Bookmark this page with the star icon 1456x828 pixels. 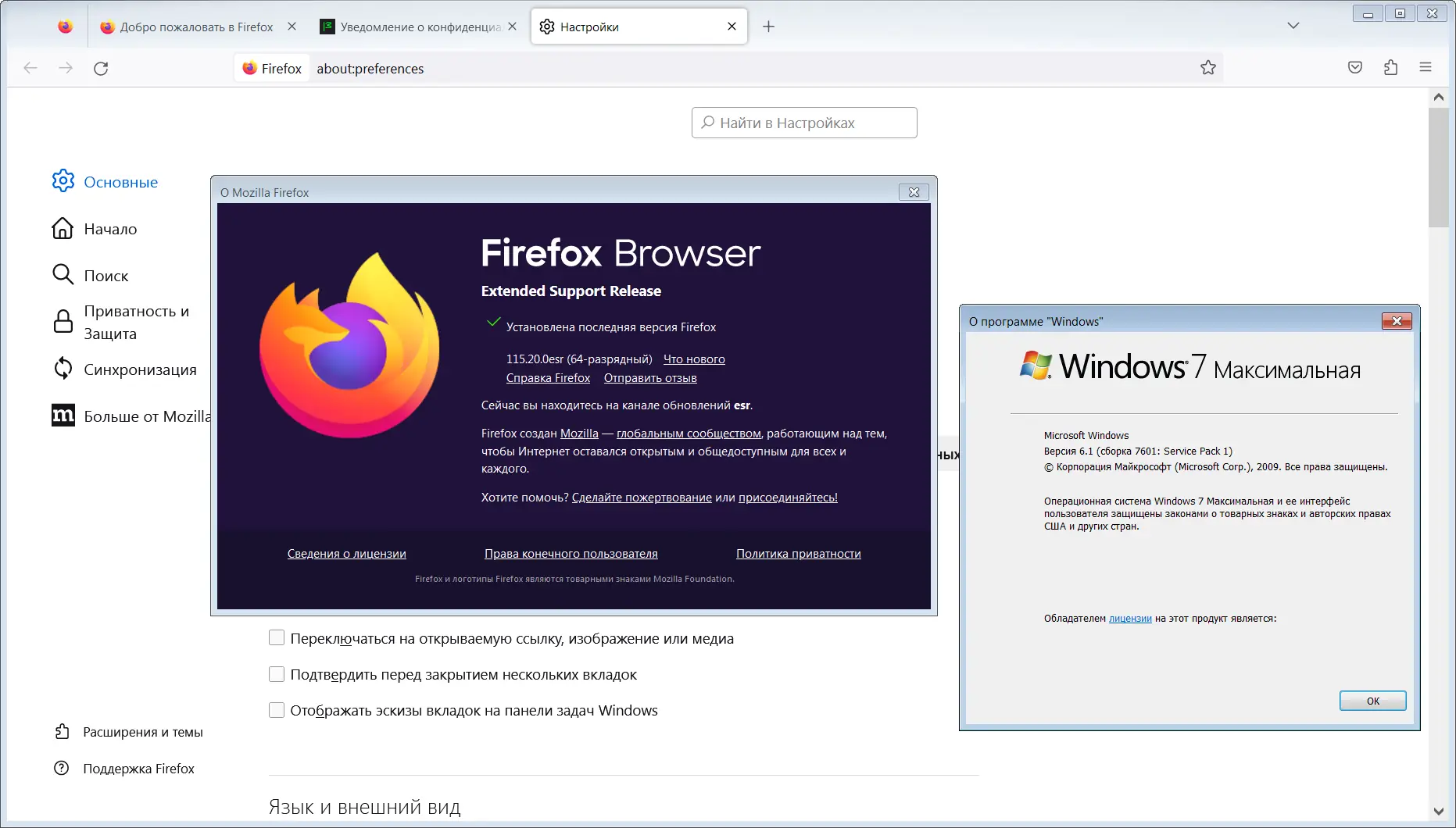[1208, 68]
